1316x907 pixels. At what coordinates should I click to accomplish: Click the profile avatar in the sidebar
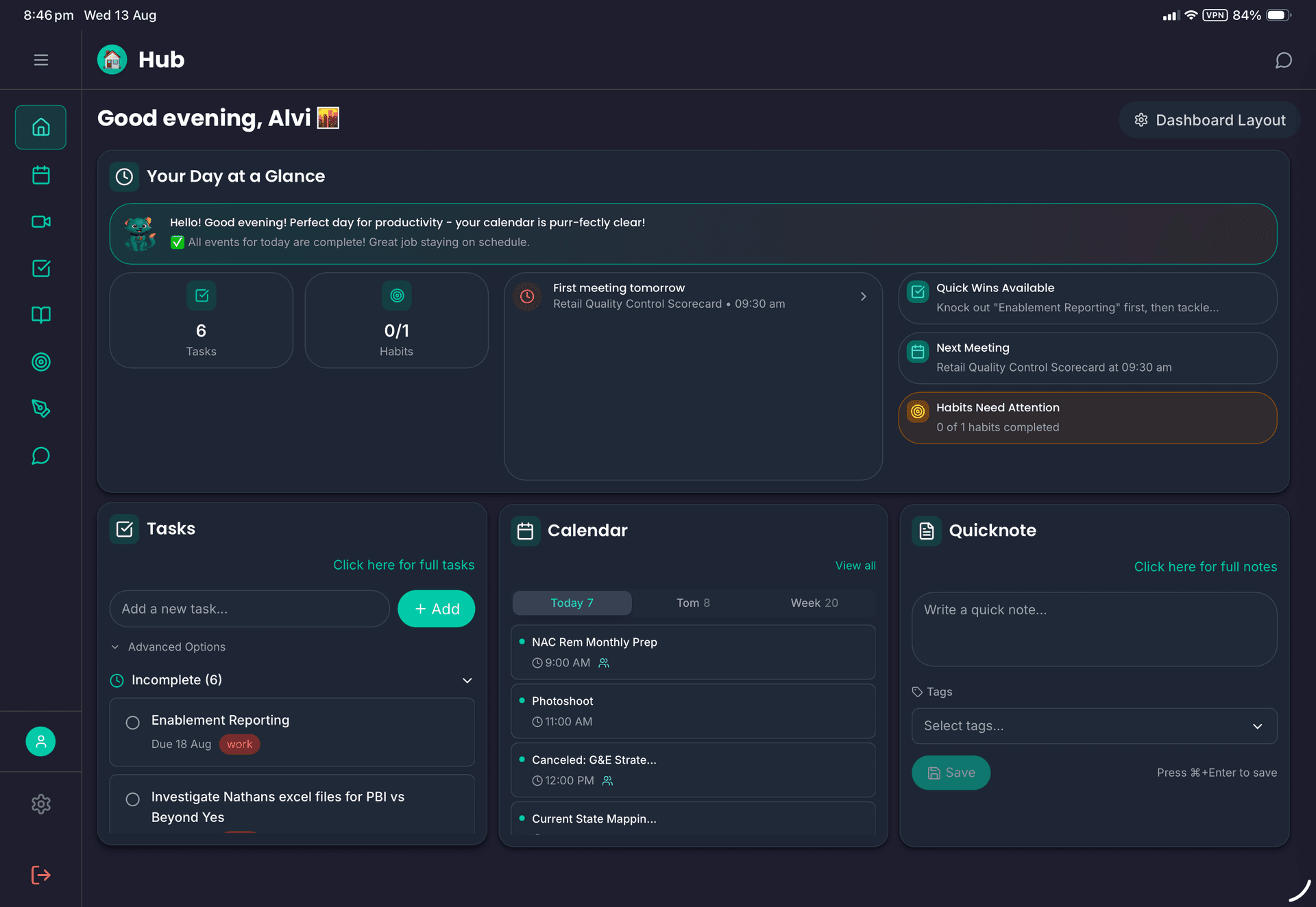pyautogui.click(x=40, y=741)
